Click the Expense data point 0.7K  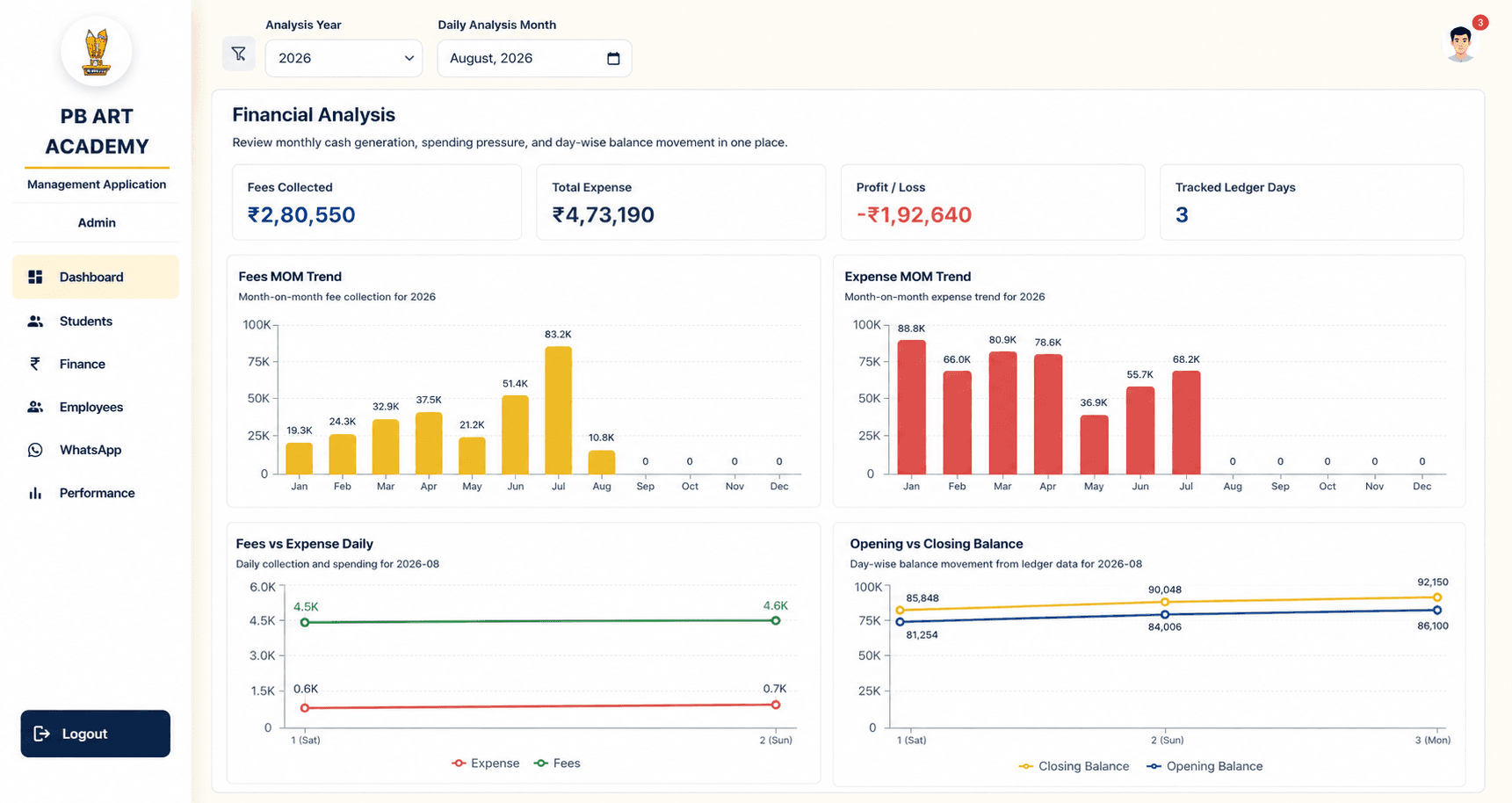pyautogui.click(x=776, y=705)
